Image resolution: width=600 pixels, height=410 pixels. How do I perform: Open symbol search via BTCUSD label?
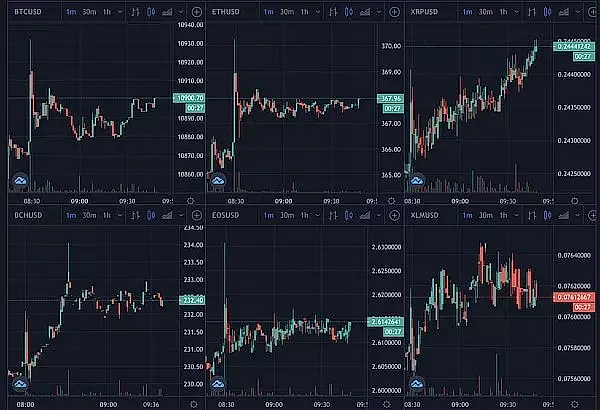pyautogui.click(x=28, y=12)
